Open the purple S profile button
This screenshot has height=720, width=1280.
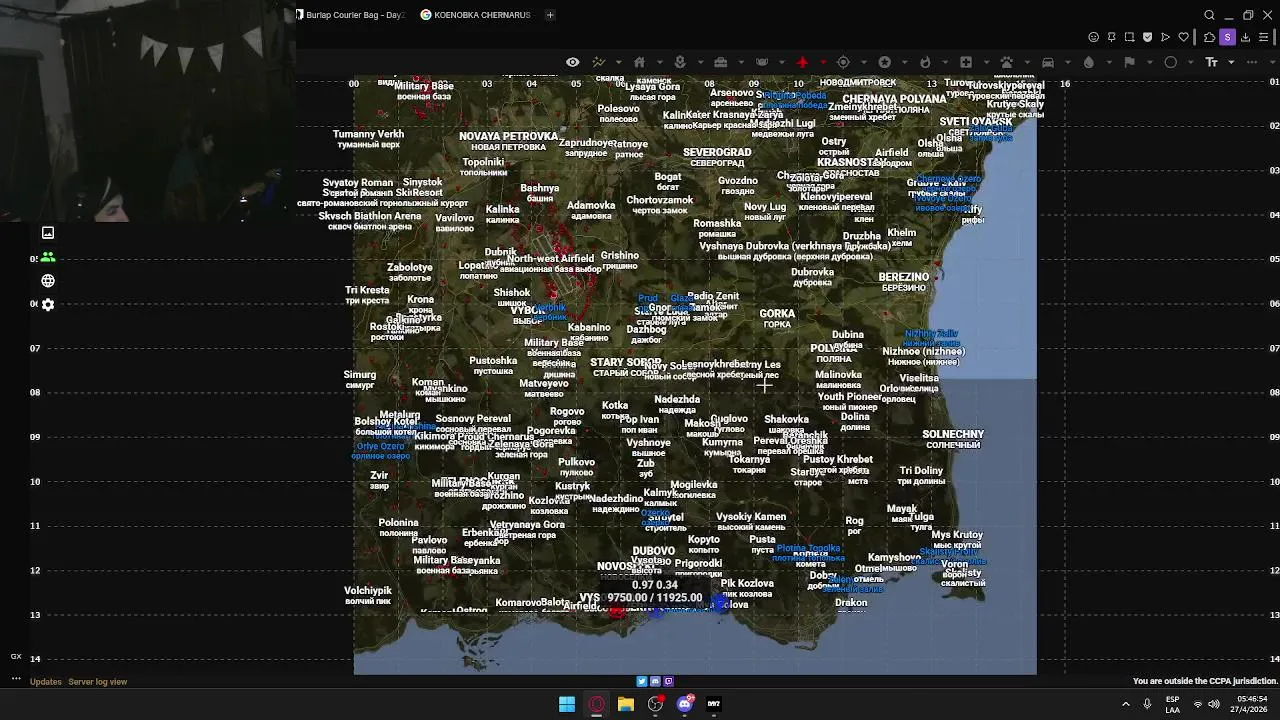coord(1227,37)
